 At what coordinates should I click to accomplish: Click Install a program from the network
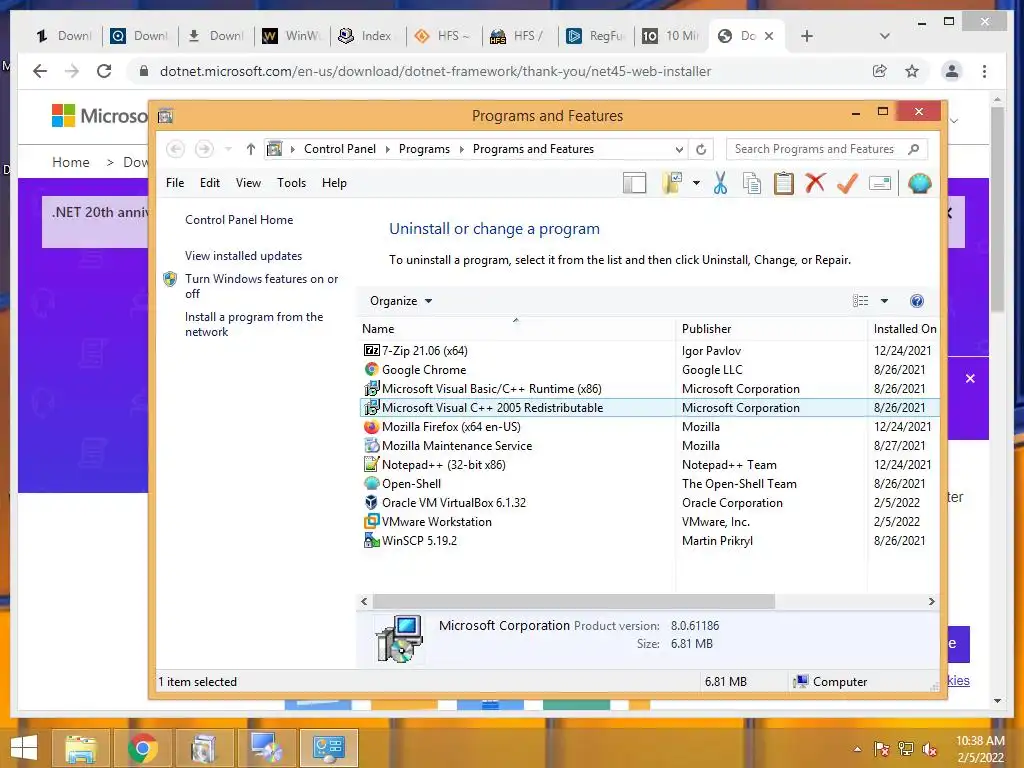[253, 324]
